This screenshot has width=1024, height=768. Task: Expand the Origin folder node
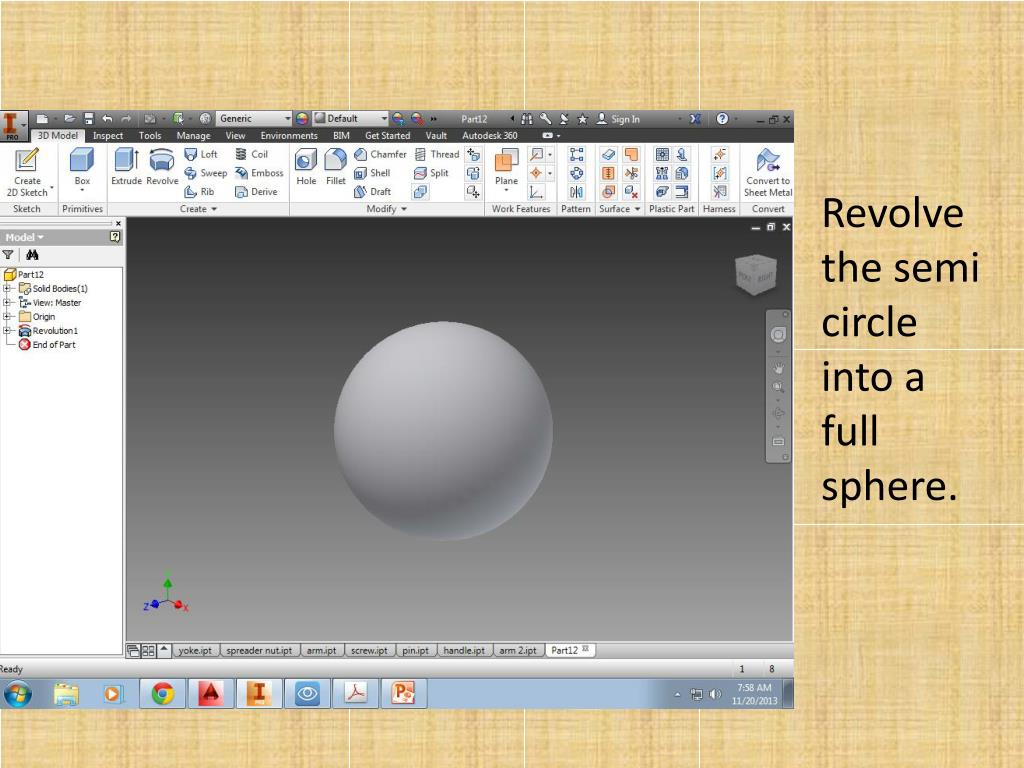[7, 317]
